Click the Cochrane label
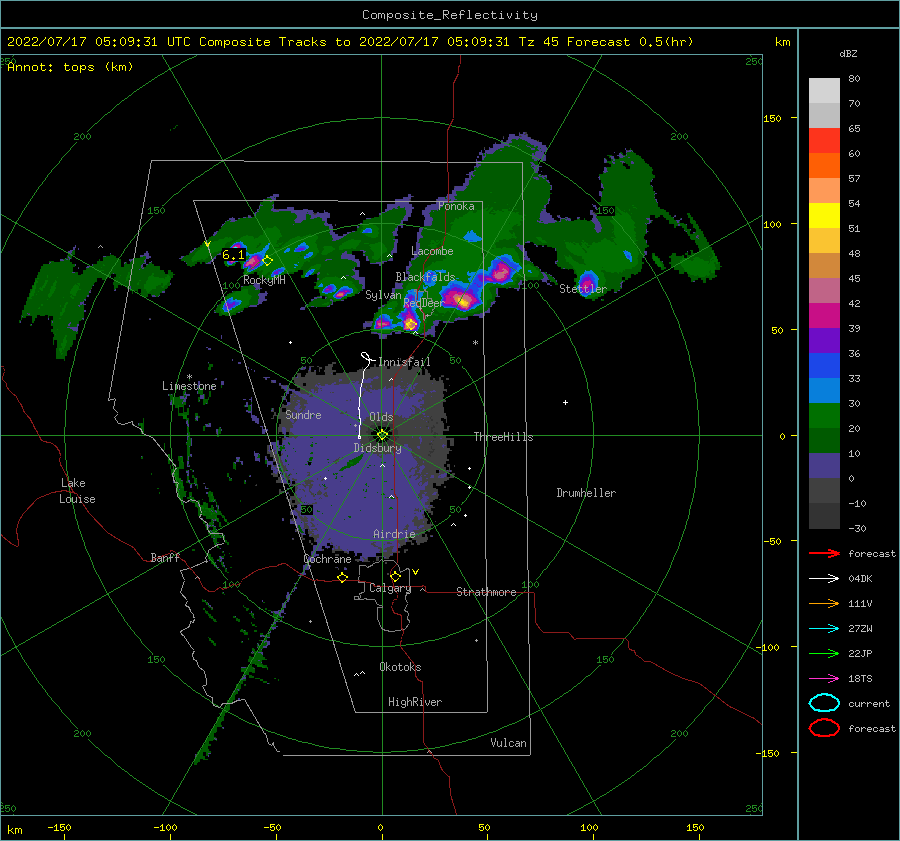 (x=327, y=559)
